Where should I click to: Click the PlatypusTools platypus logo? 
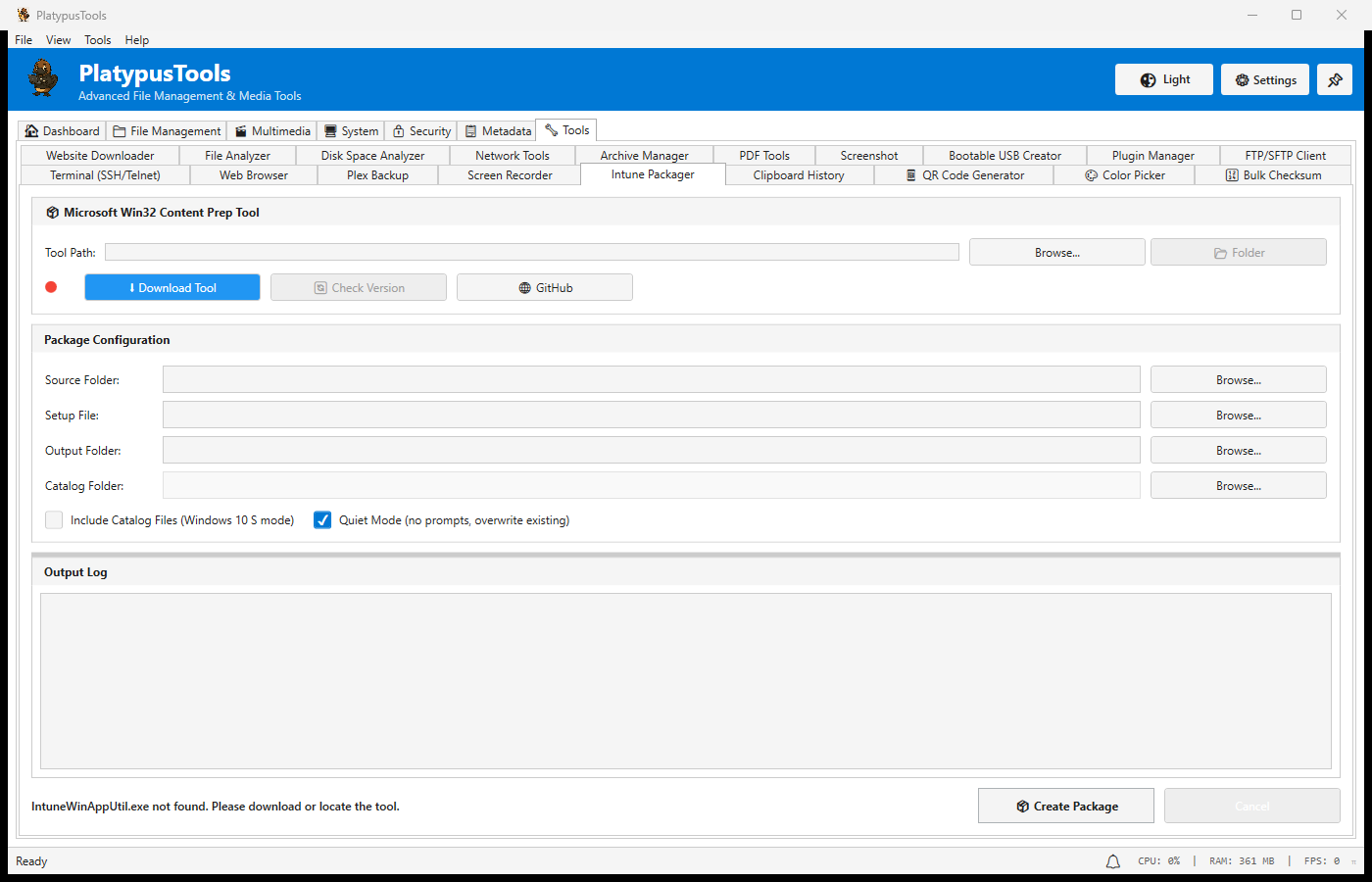pos(41,78)
